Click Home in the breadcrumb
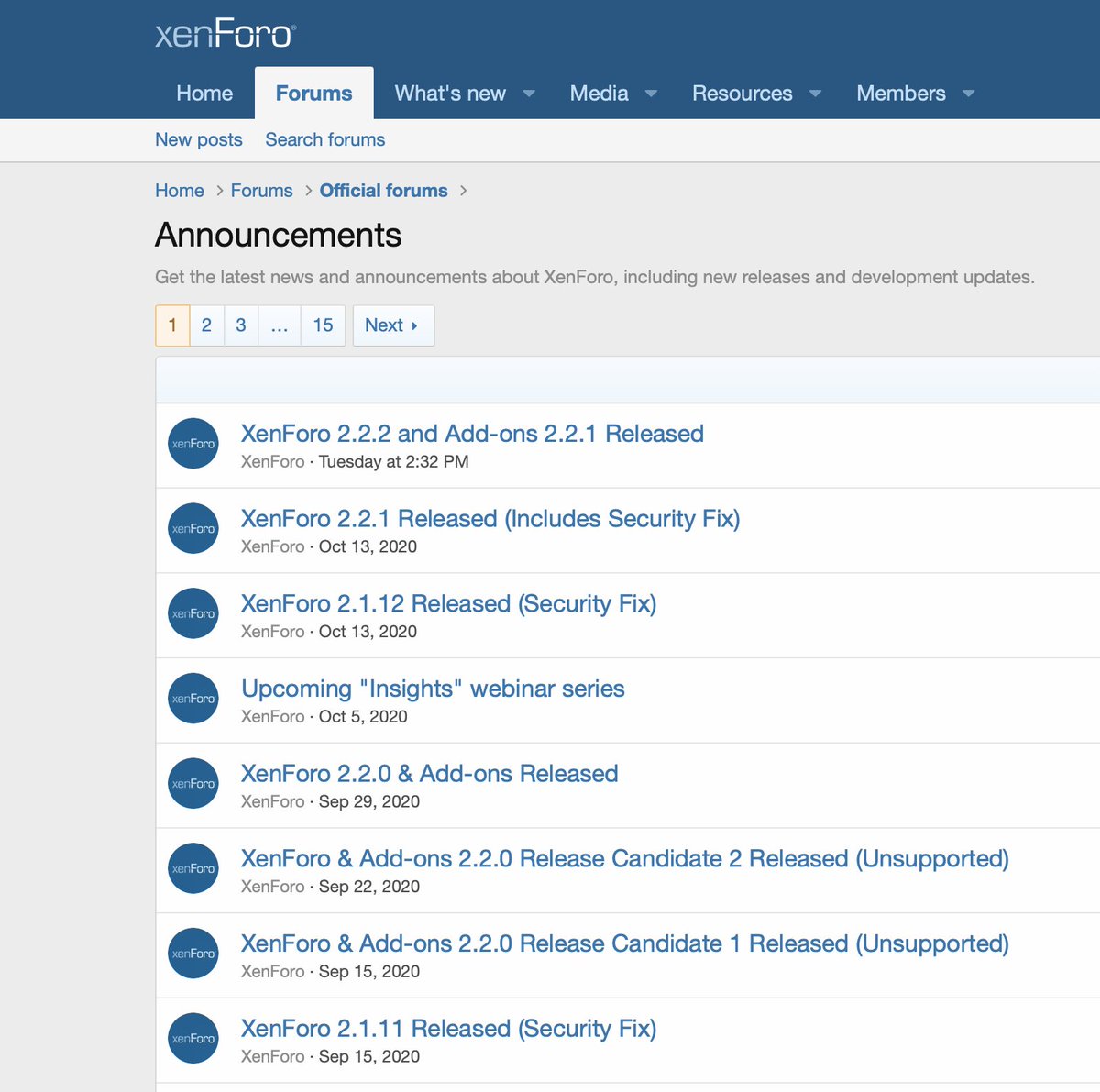1100x1092 pixels. click(x=180, y=191)
